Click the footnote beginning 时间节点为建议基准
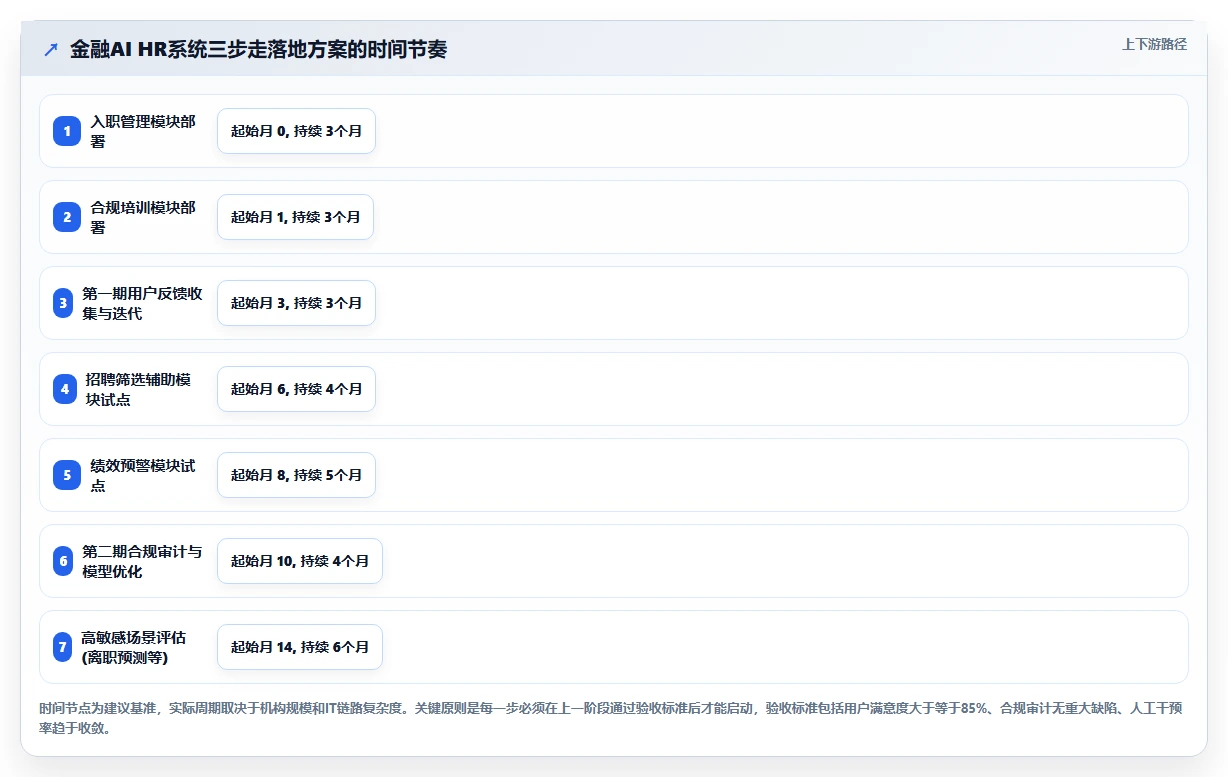This screenshot has height=777, width=1228. 611,718
